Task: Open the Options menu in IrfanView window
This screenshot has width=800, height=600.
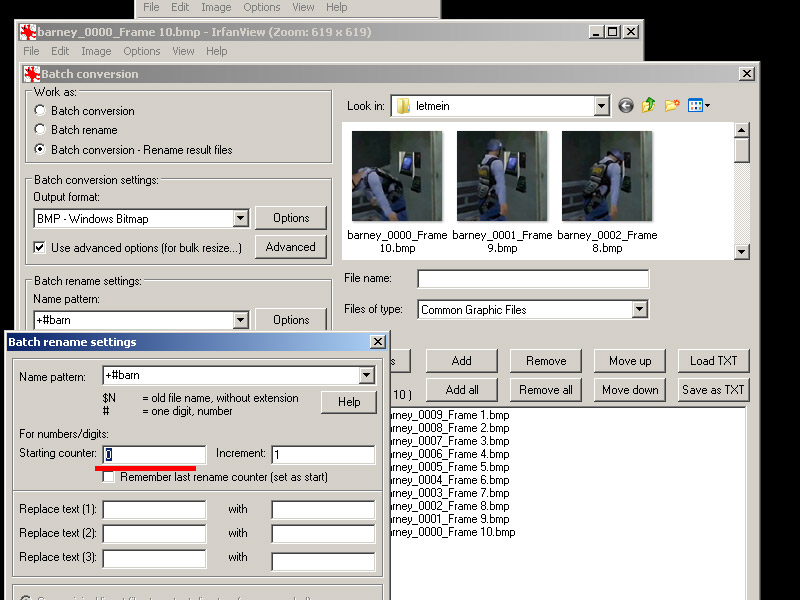Action: tap(141, 51)
